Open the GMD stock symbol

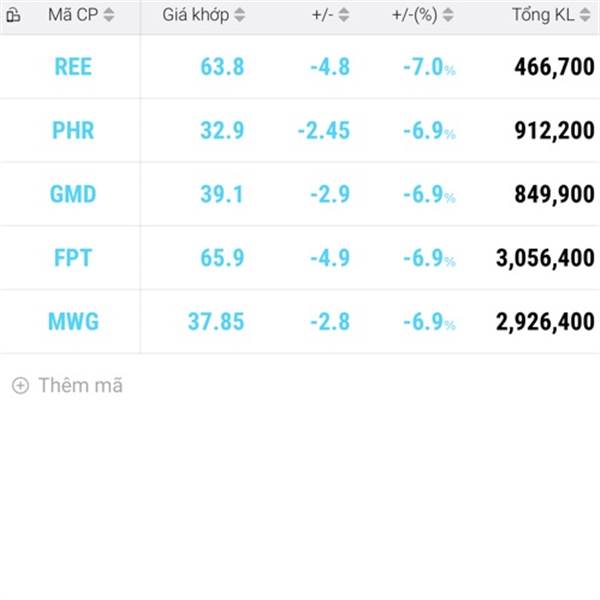(x=73, y=194)
